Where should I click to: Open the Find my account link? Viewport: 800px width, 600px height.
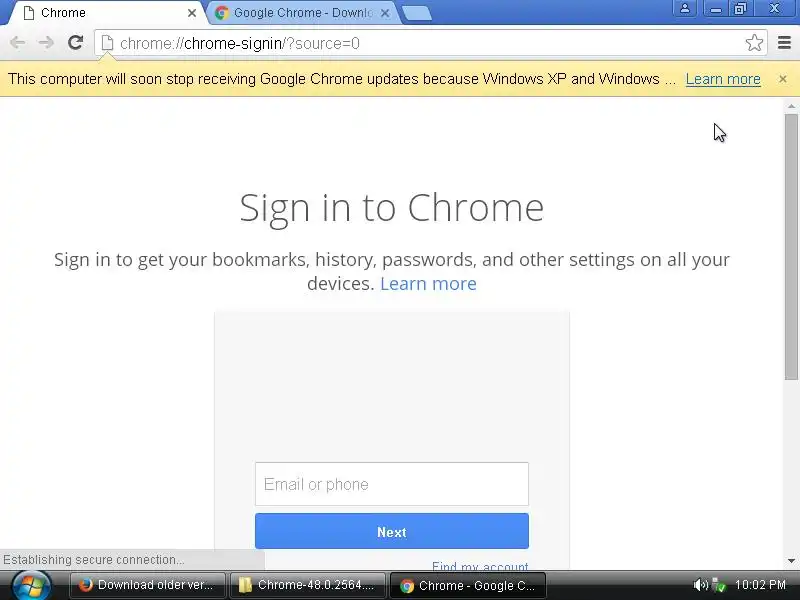tap(480, 565)
